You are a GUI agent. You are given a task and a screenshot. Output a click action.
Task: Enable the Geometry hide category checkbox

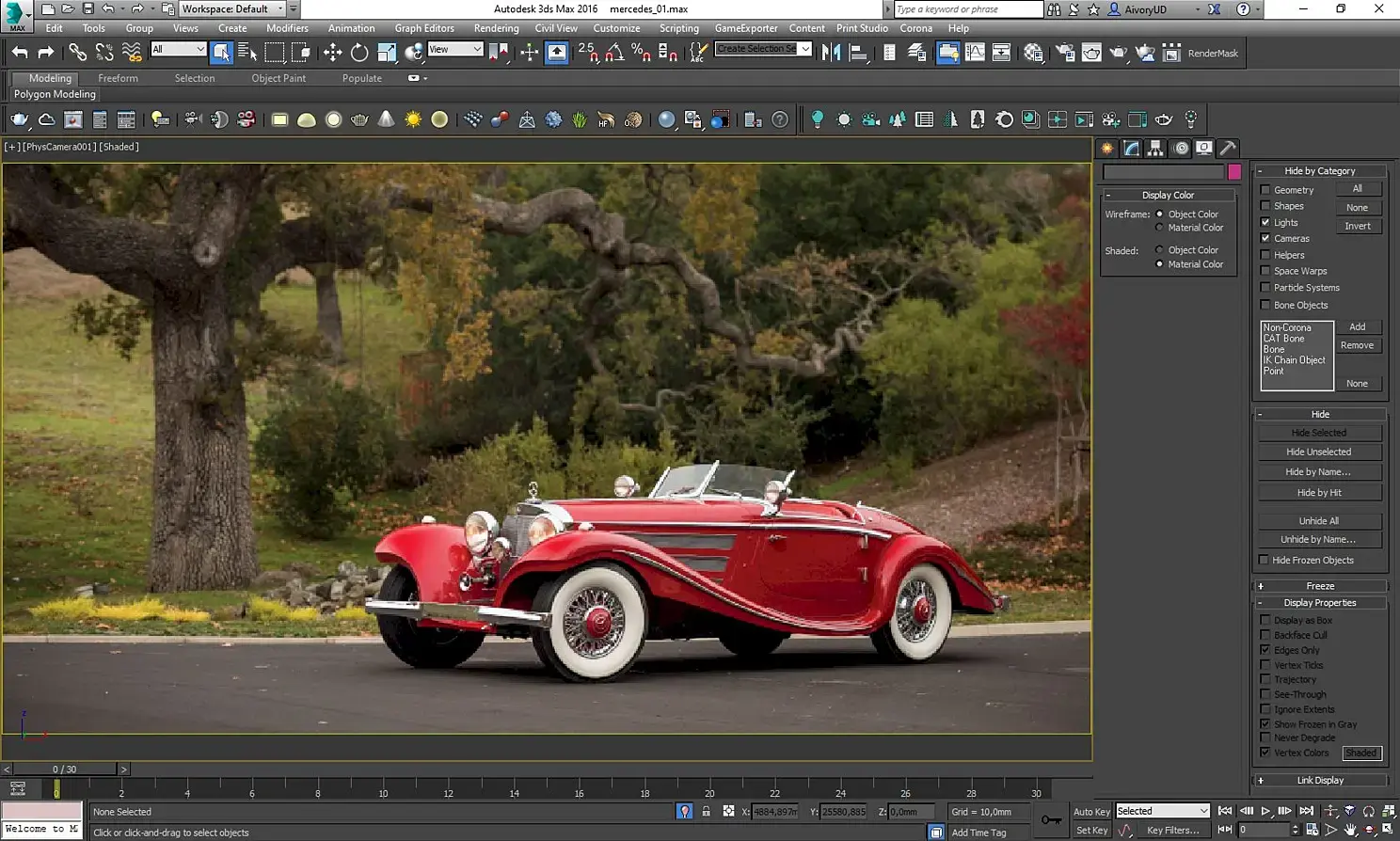1265,190
